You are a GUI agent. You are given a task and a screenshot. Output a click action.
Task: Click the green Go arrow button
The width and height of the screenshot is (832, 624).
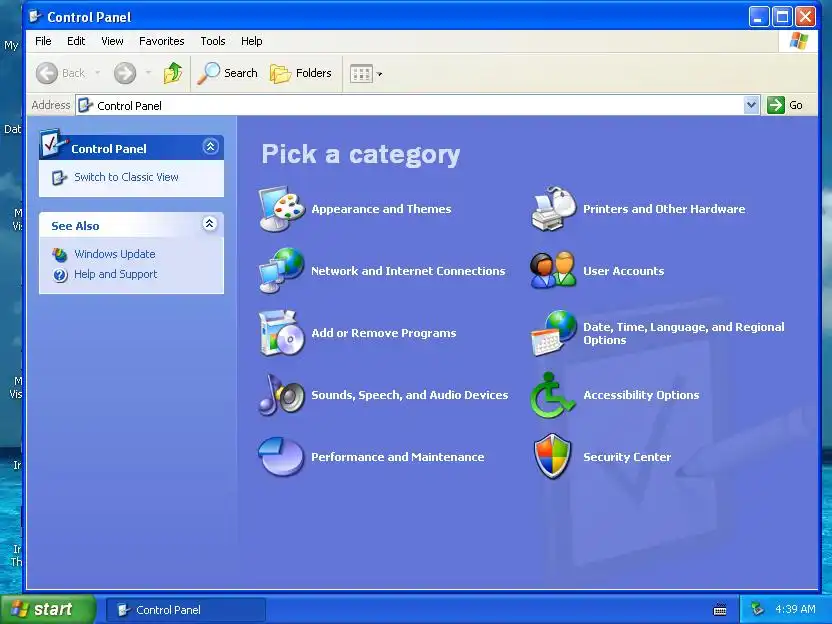(776, 105)
